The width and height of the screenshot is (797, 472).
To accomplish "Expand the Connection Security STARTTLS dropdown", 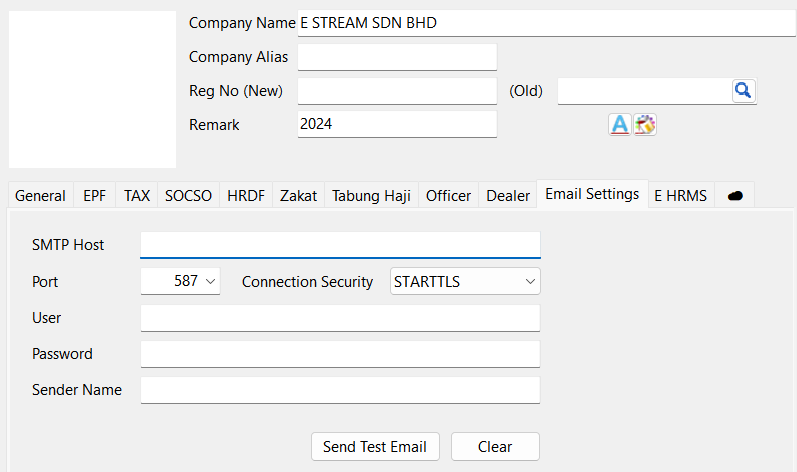I will pyautogui.click(x=465, y=281).
